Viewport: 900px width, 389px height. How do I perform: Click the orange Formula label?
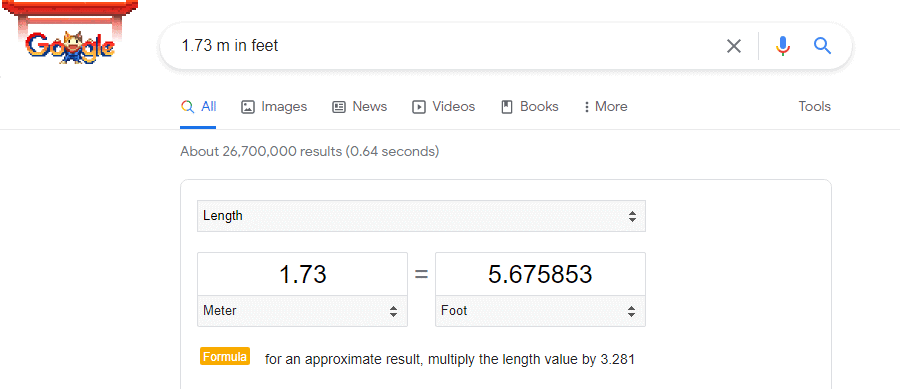pyautogui.click(x=225, y=356)
